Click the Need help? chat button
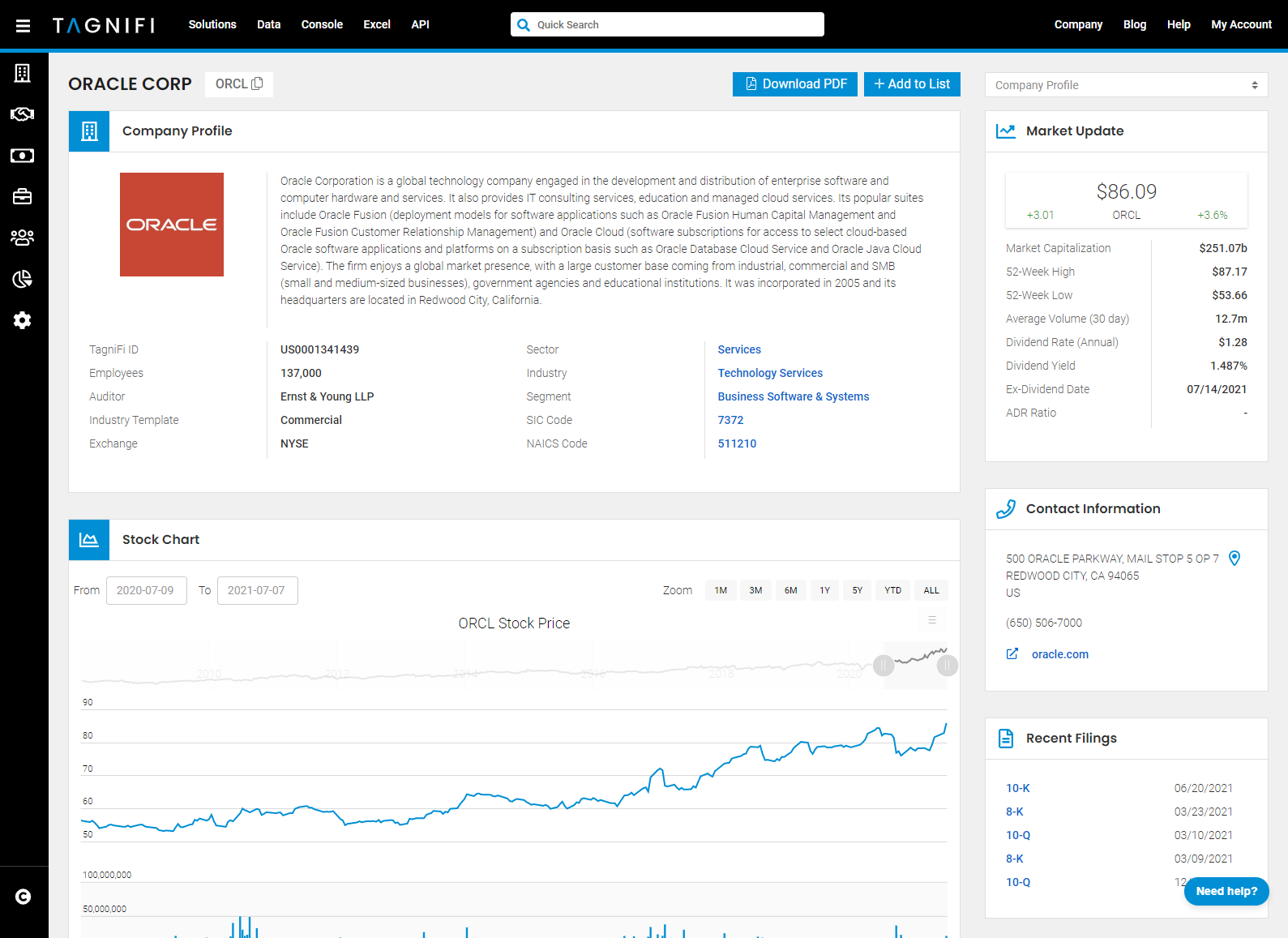Viewport: 1288px width, 938px height. 1226,891
